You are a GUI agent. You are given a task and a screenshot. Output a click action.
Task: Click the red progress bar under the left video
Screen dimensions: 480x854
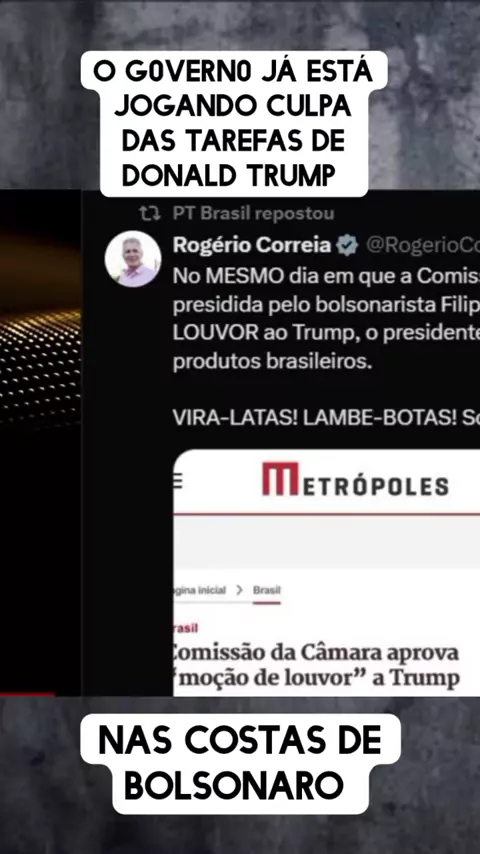click(27, 694)
